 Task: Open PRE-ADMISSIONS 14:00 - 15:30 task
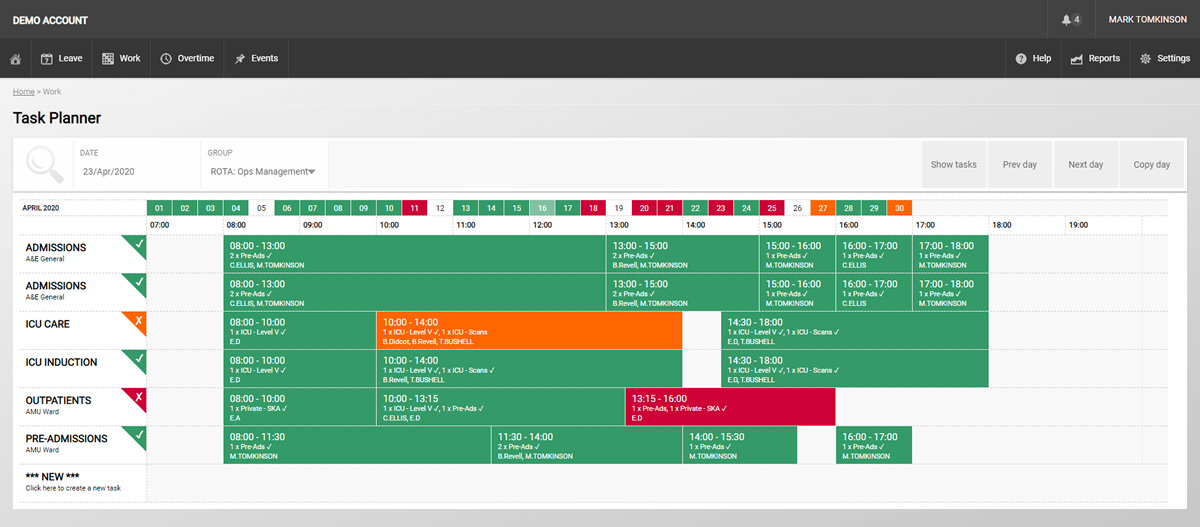pyautogui.click(x=740, y=445)
